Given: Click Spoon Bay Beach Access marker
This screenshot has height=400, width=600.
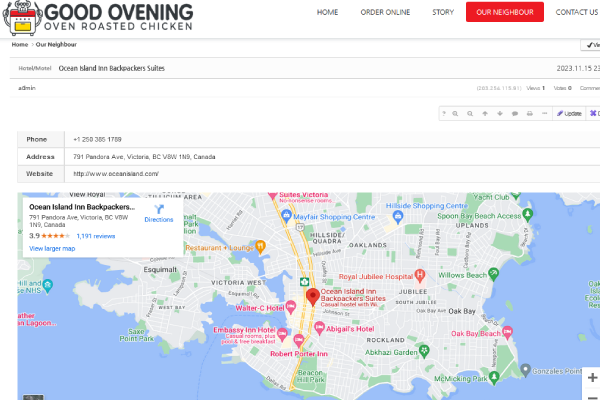Looking at the screenshot, I should tap(528, 214).
